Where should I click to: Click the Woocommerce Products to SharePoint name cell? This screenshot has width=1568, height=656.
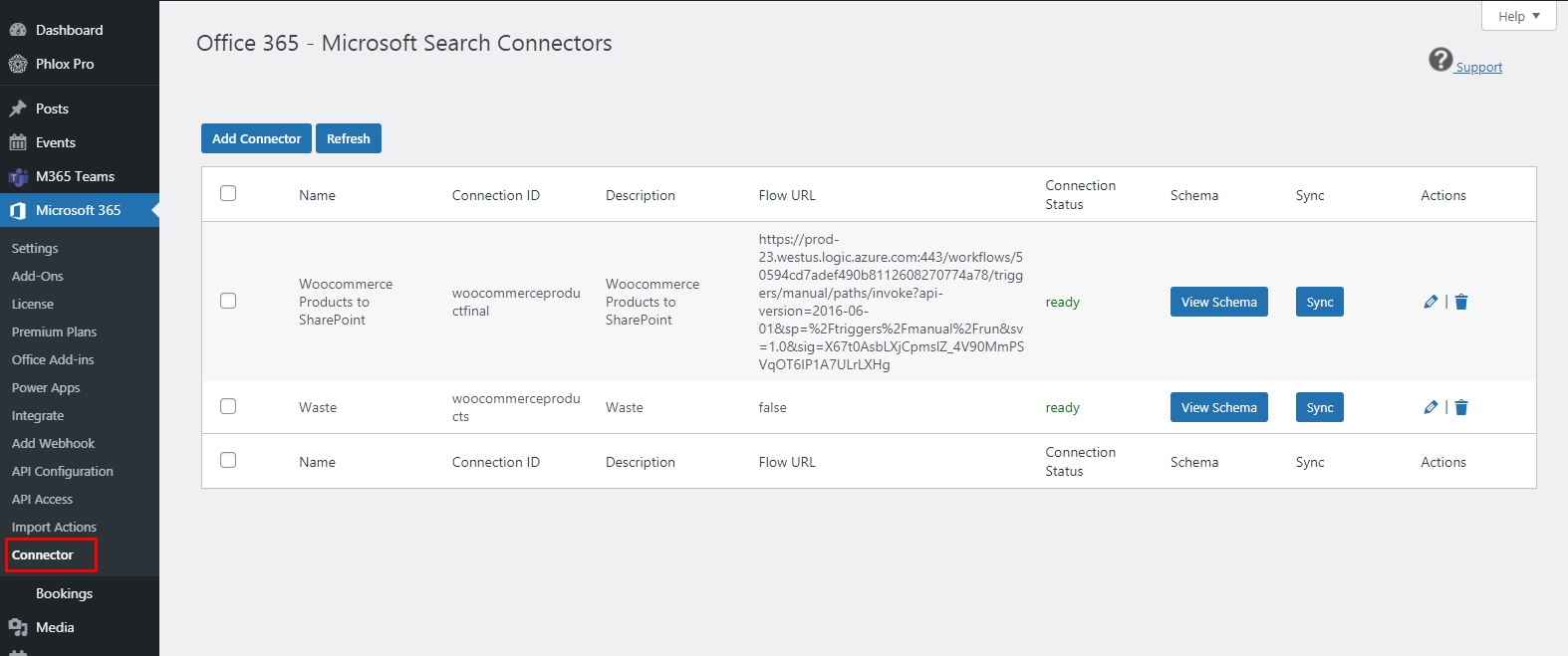(346, 302)
